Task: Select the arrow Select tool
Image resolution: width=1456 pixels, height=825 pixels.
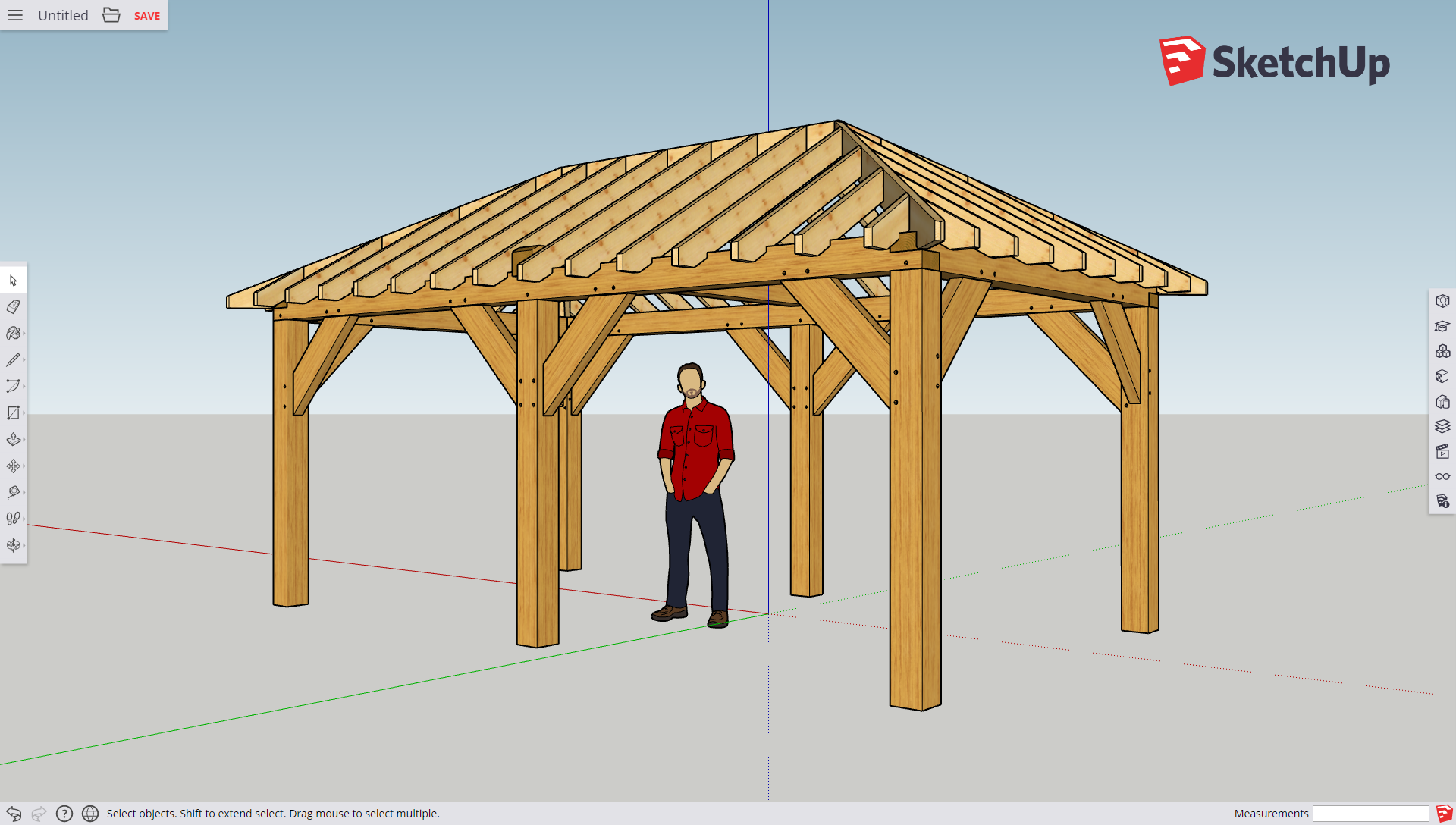Action: pos(13,281)
